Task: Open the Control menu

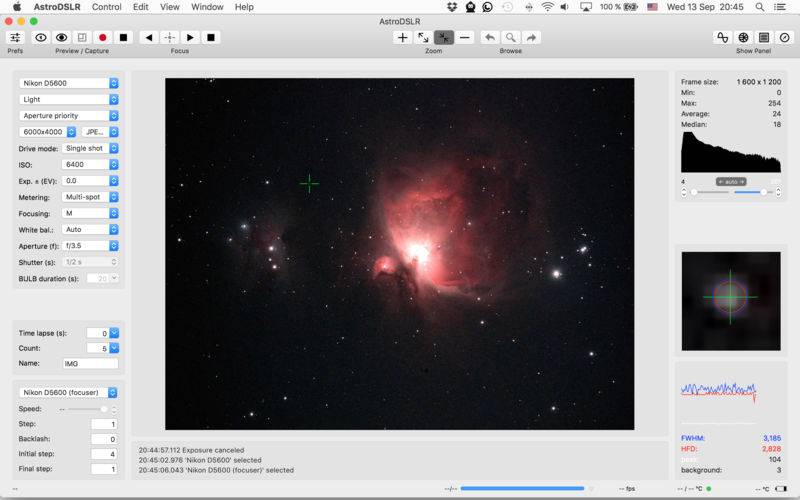Action: (x=106, y=7)
